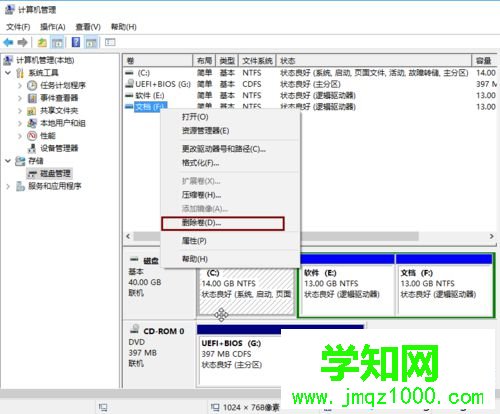Expand the 任务计划程序 node arrow
The height and width of the screenshot is (414, 500).
pos(20,85)
